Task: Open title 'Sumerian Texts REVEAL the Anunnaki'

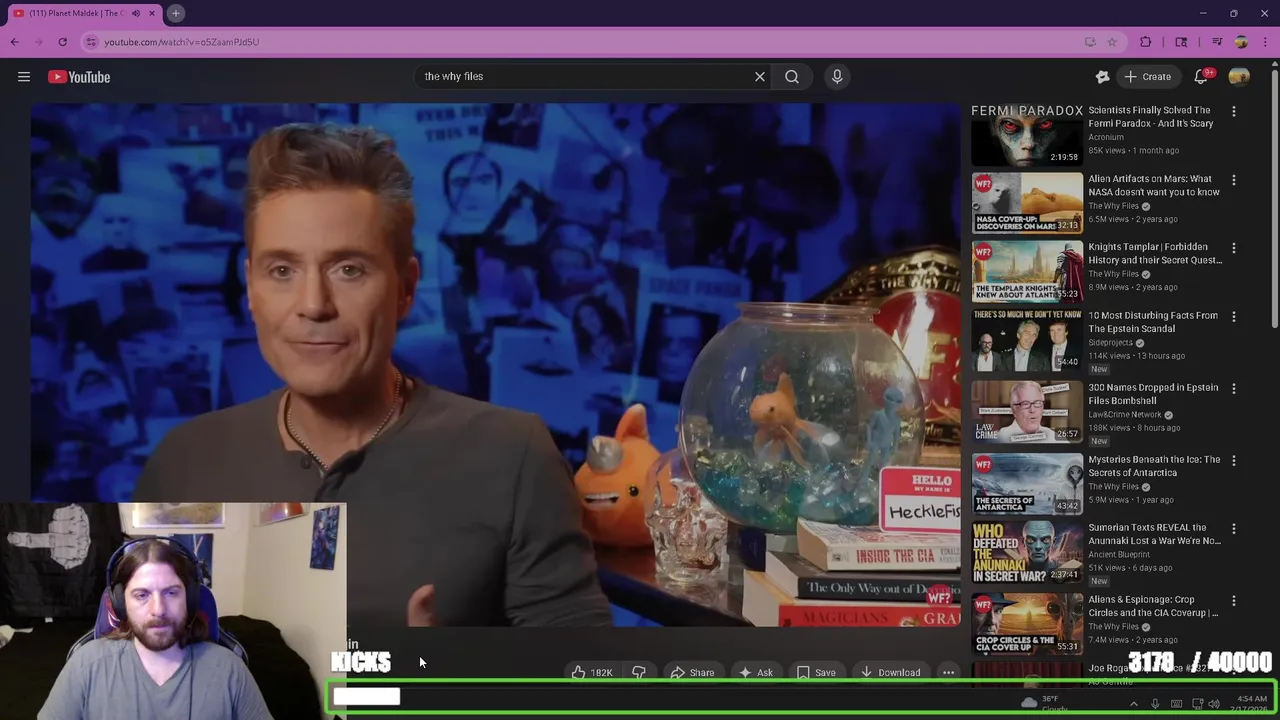Action: click(x=1155, y=534)
